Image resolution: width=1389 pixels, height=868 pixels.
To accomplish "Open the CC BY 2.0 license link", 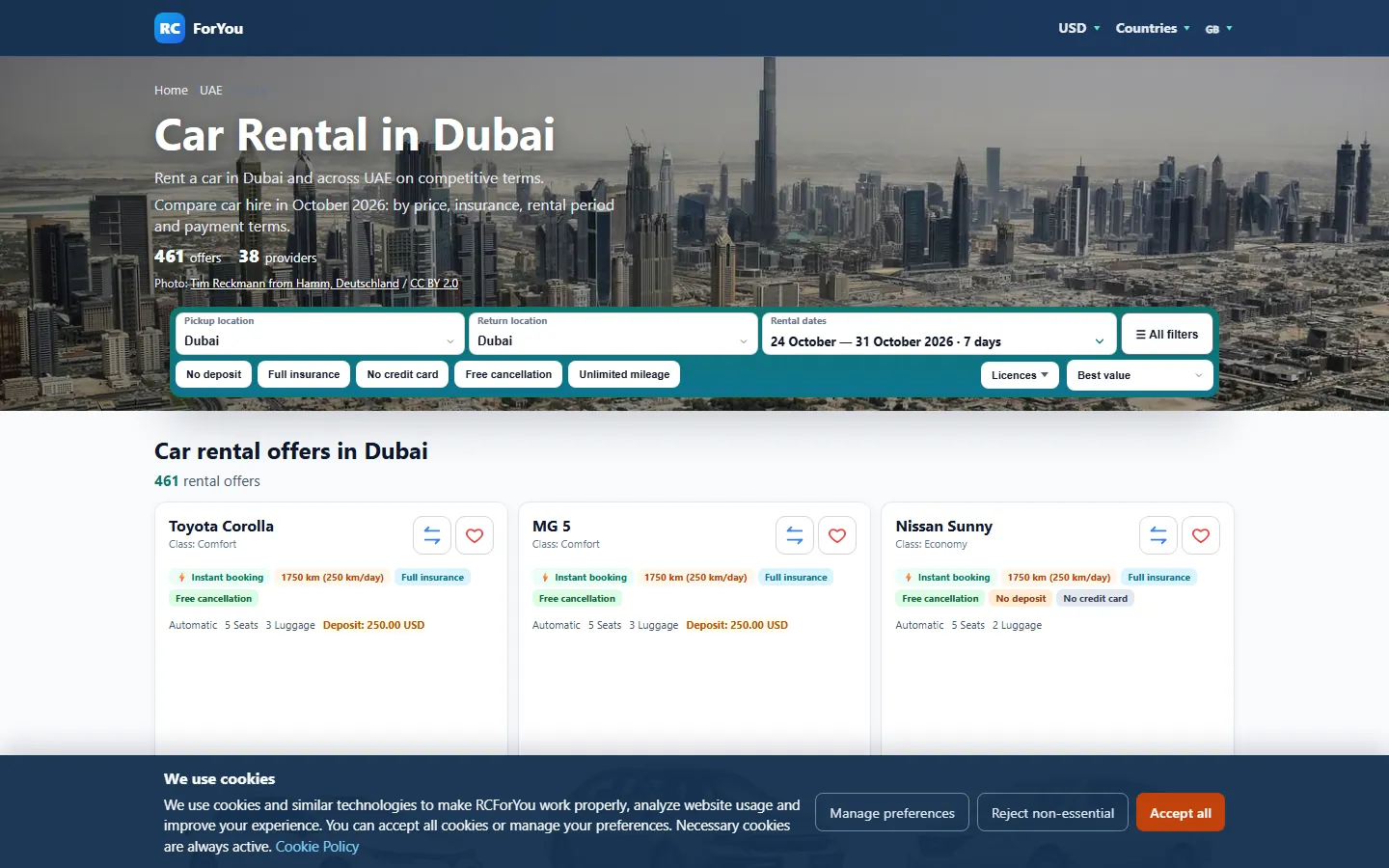I will 434,284.
